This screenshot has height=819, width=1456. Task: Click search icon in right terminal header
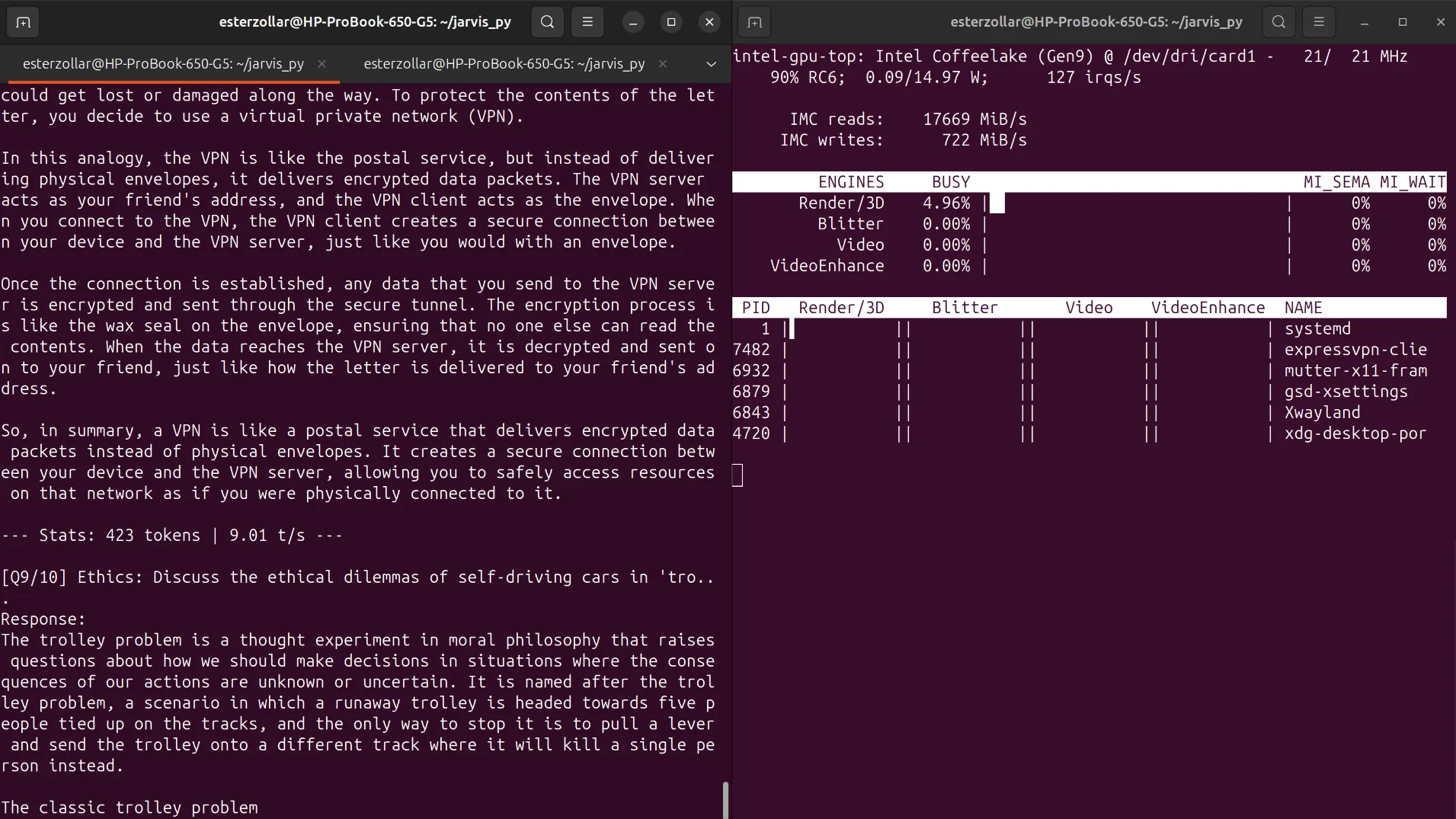click(x=1278, y=22)
